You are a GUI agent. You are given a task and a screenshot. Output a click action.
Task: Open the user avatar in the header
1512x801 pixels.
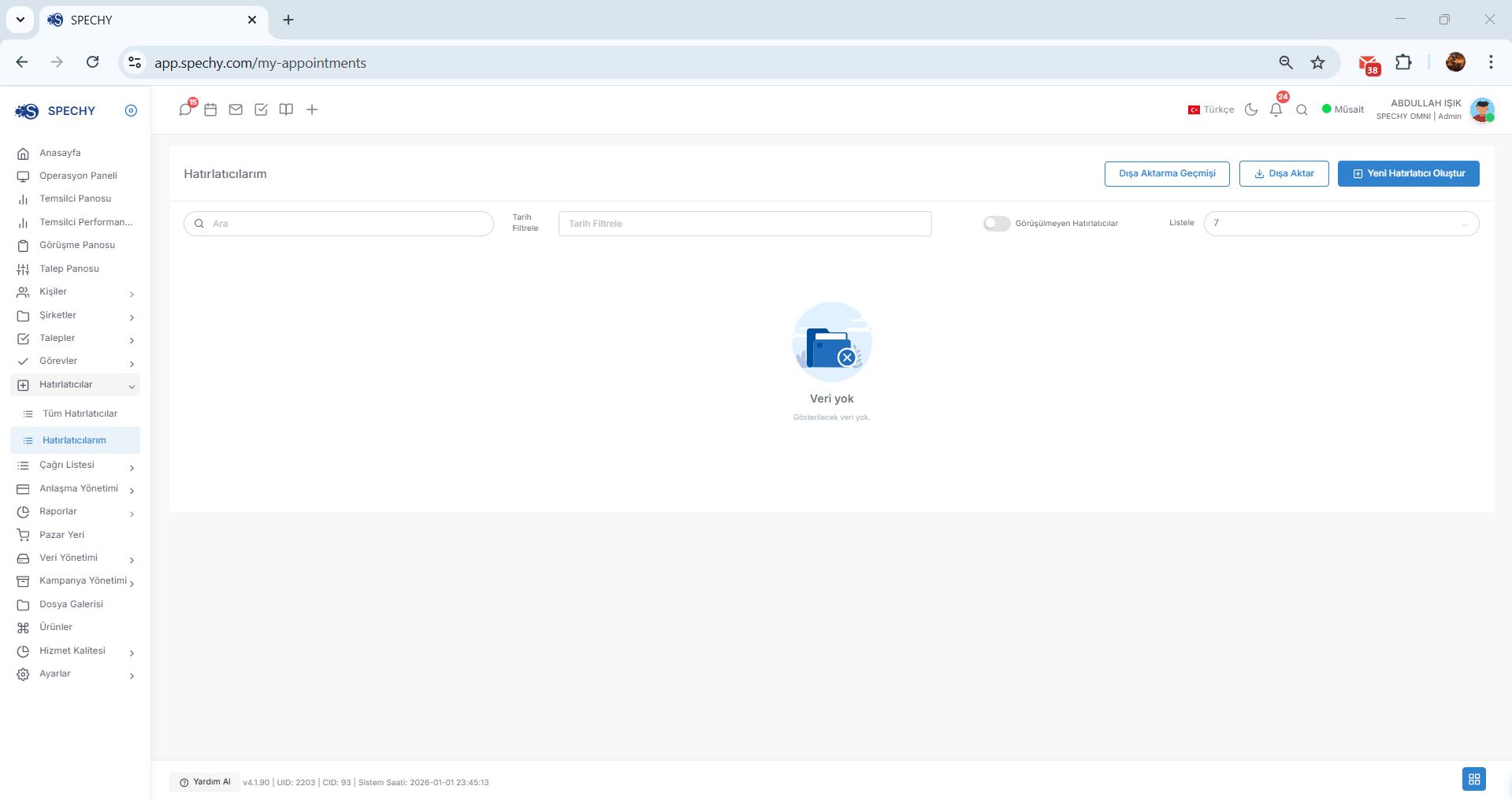pyautogui.click(x=1482, y=109)
